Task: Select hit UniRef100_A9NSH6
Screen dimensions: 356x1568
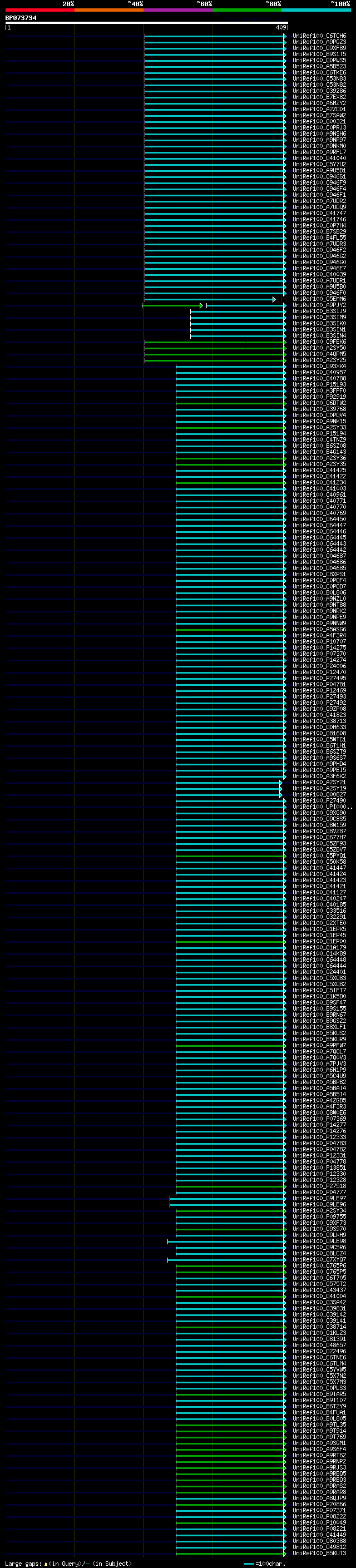Action: tap(319, 134)
